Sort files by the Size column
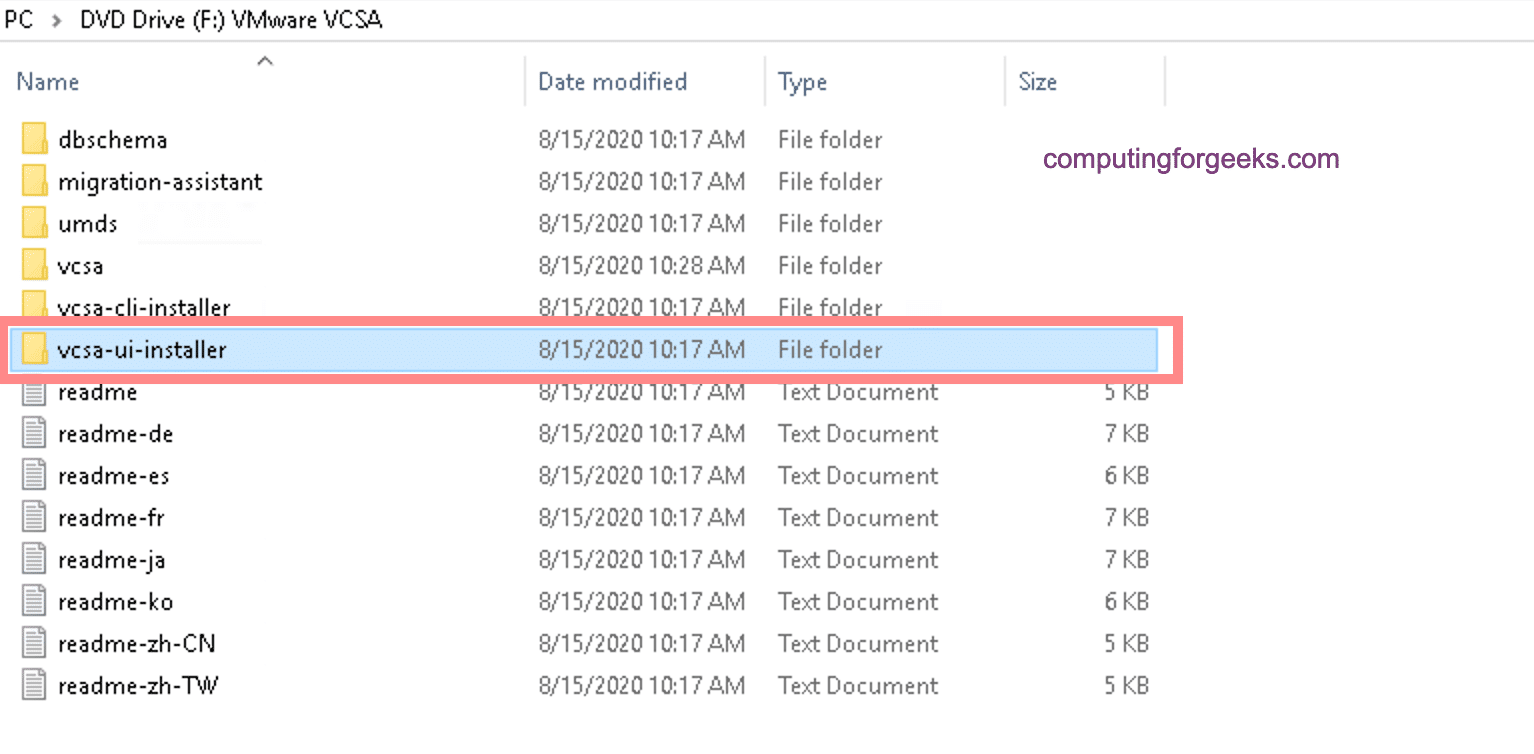Viewport: 1534px width, 754px height. point(1037,81)
